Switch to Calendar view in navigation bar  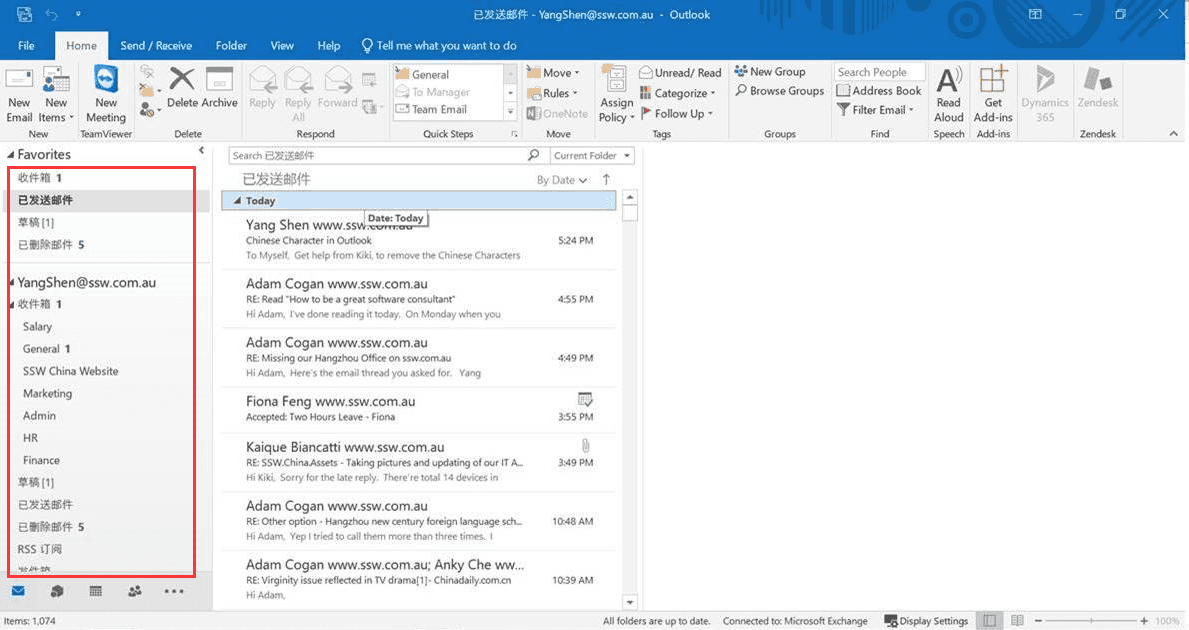[x=96, y=591]
